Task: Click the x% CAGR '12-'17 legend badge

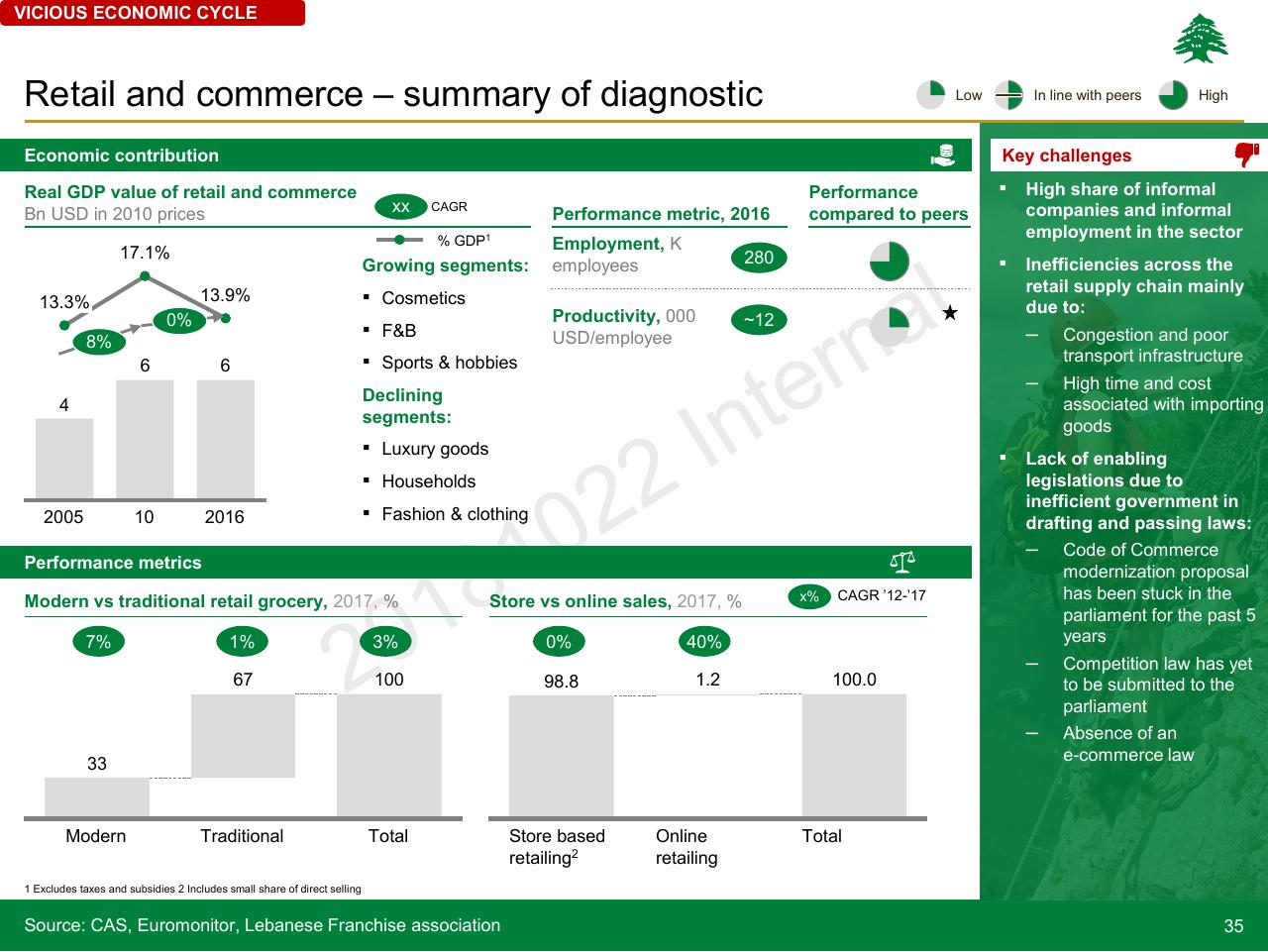Action: tap(809, 596)
